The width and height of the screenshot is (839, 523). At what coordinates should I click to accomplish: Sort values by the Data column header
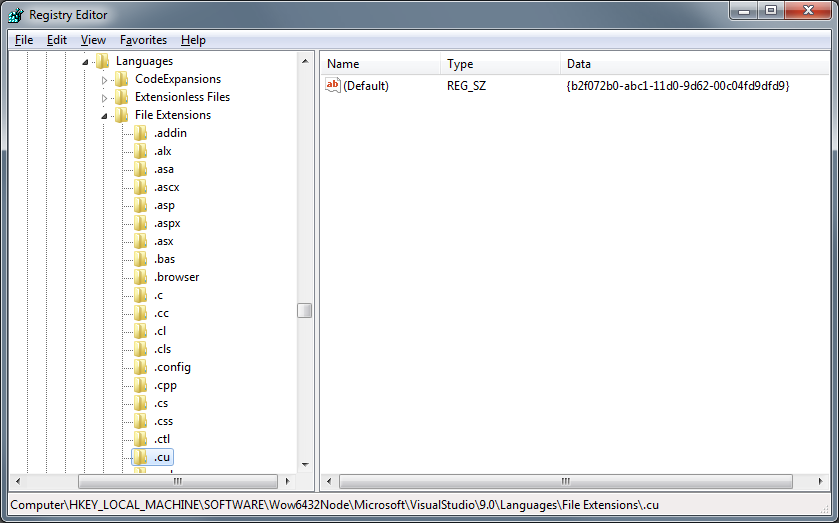tap(695, 64)
